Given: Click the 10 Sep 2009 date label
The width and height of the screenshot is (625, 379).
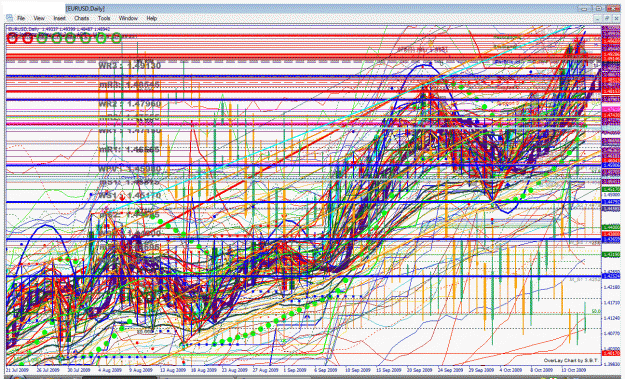Looking at the screenshot, I should (358, 370).
